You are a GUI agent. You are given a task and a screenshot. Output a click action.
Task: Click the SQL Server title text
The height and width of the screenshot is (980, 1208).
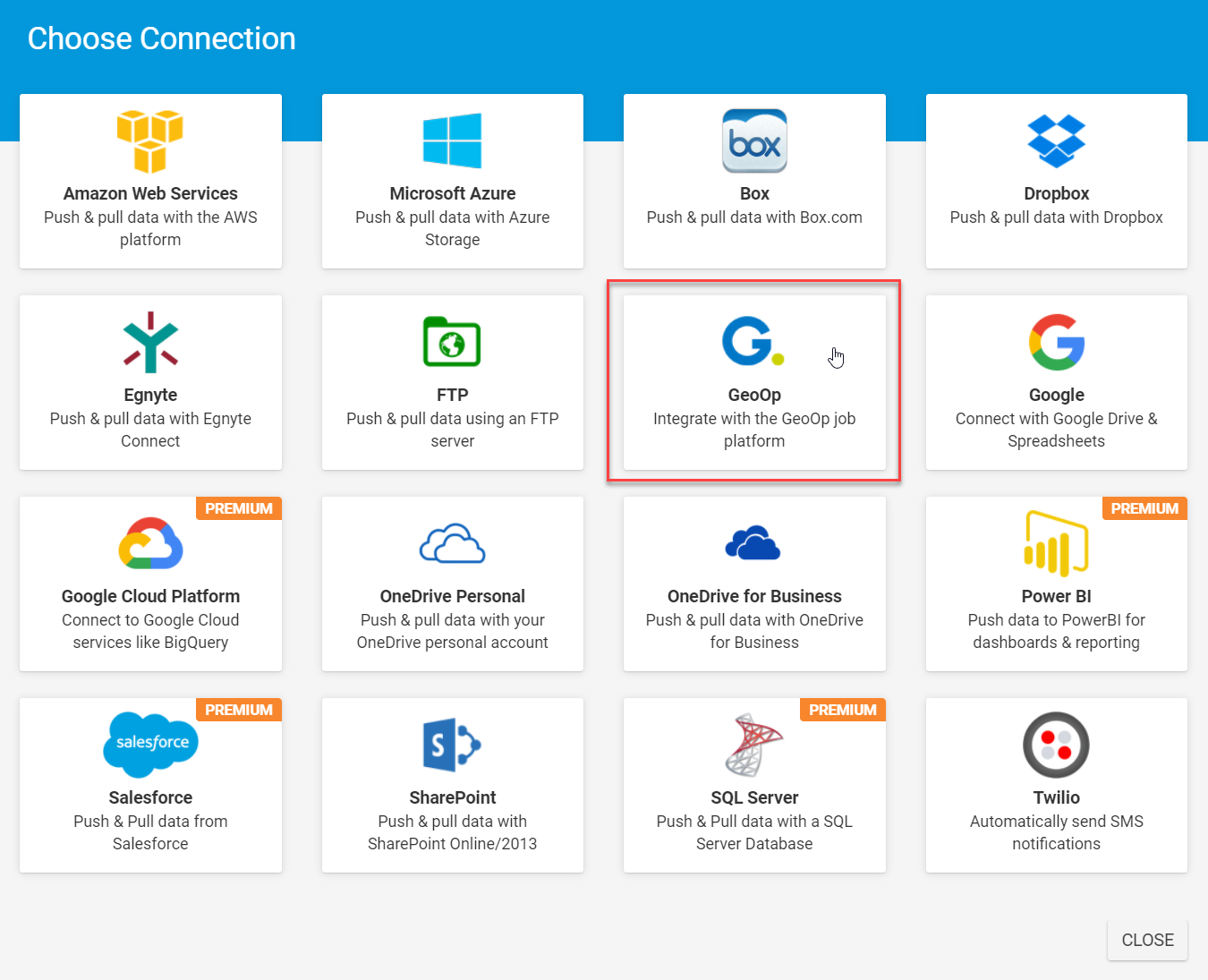754,797
